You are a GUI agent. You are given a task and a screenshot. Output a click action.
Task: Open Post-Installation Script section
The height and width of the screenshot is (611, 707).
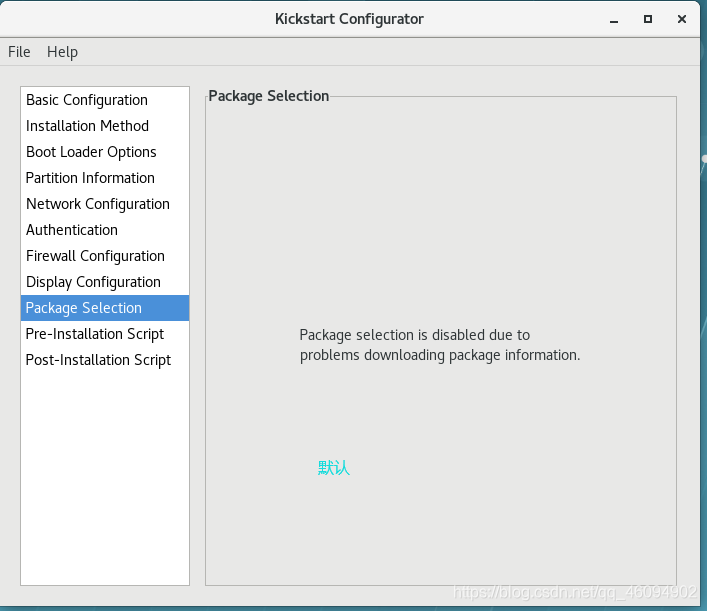pos(105,360)
